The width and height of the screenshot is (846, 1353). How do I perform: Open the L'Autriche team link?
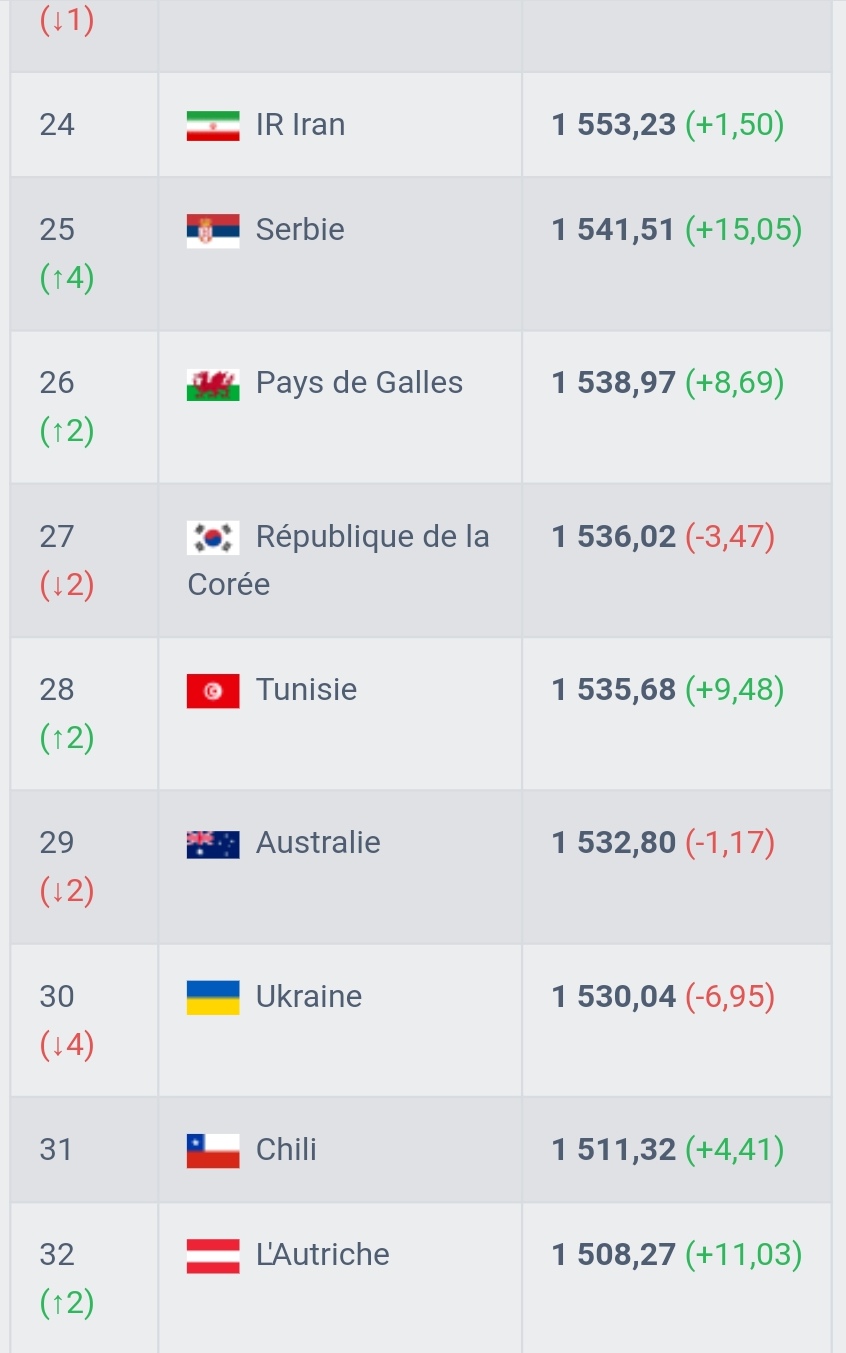pos(322,1255)
